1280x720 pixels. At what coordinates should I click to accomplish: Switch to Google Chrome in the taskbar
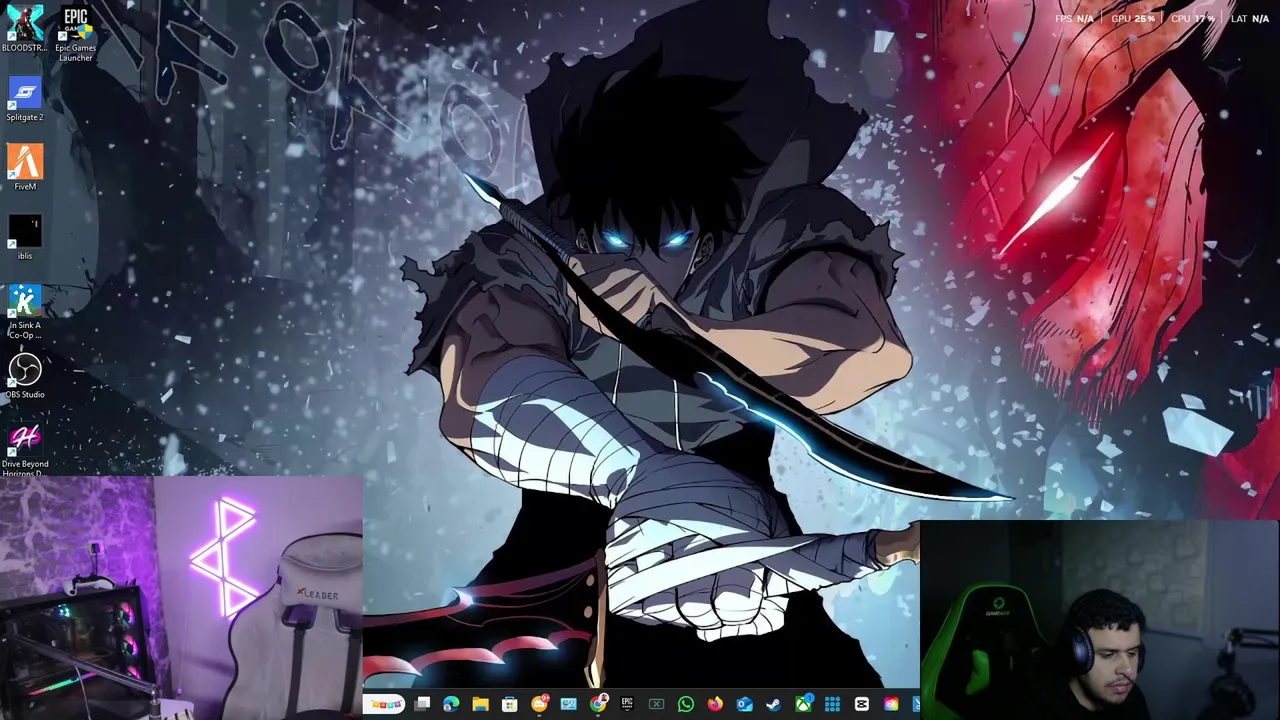point(598,705)
